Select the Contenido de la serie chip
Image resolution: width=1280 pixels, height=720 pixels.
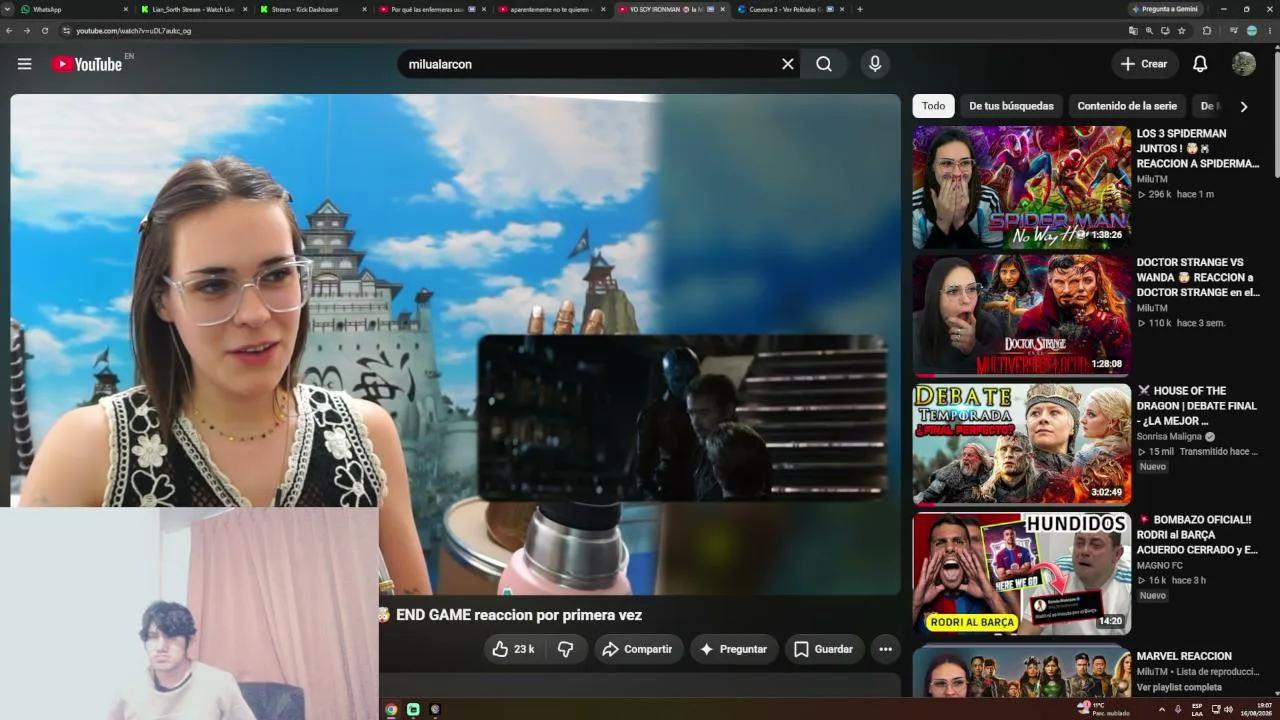(1127, 106)
